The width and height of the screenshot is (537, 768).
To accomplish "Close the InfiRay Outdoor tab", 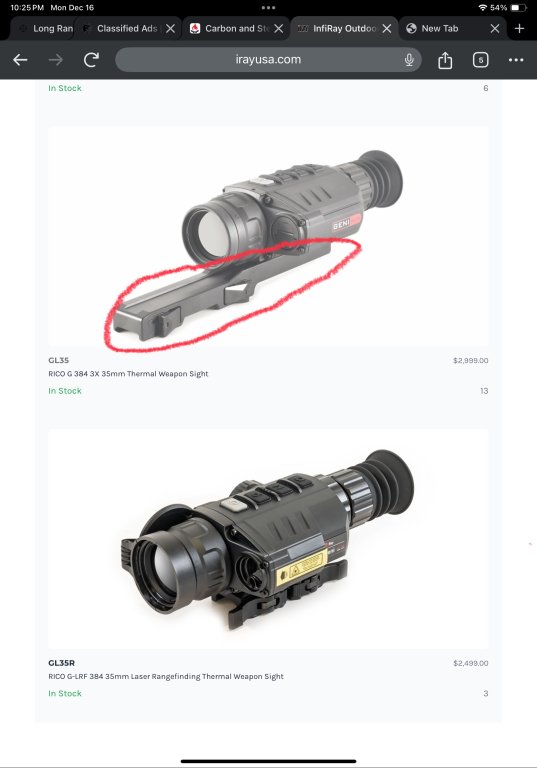I will pyautogui.click(x=387, y=28).
